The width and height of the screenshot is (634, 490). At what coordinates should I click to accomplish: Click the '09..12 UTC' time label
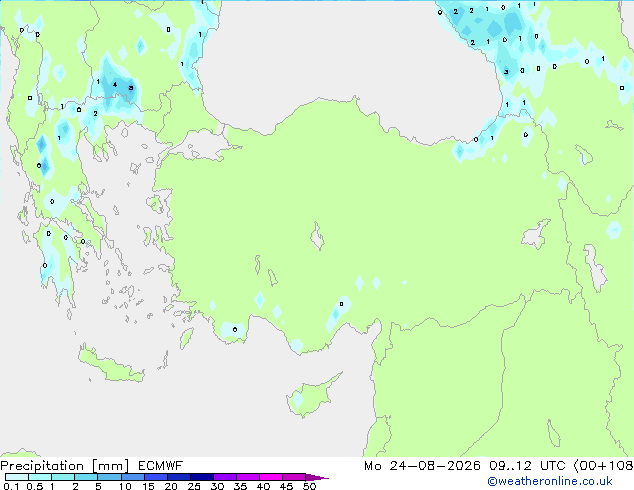[x=527, y=466]
